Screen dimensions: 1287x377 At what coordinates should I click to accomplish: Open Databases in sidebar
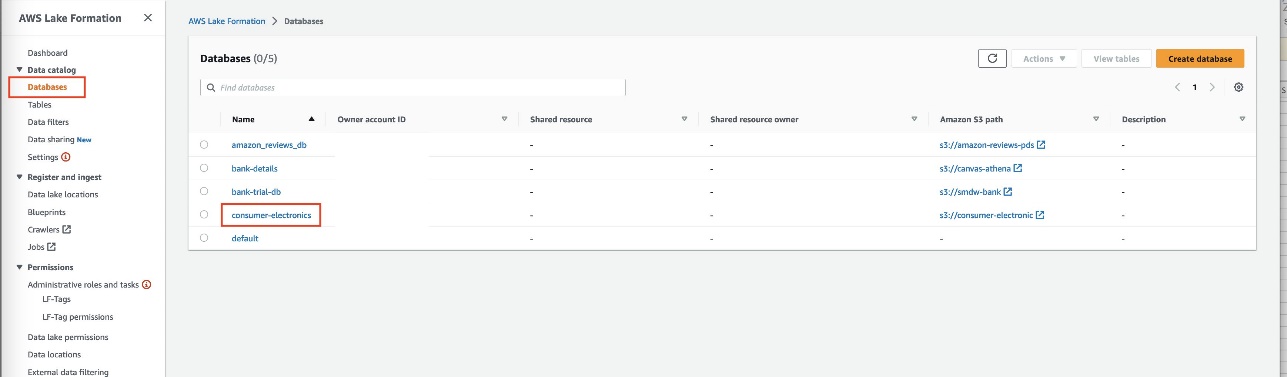(48, 87)
